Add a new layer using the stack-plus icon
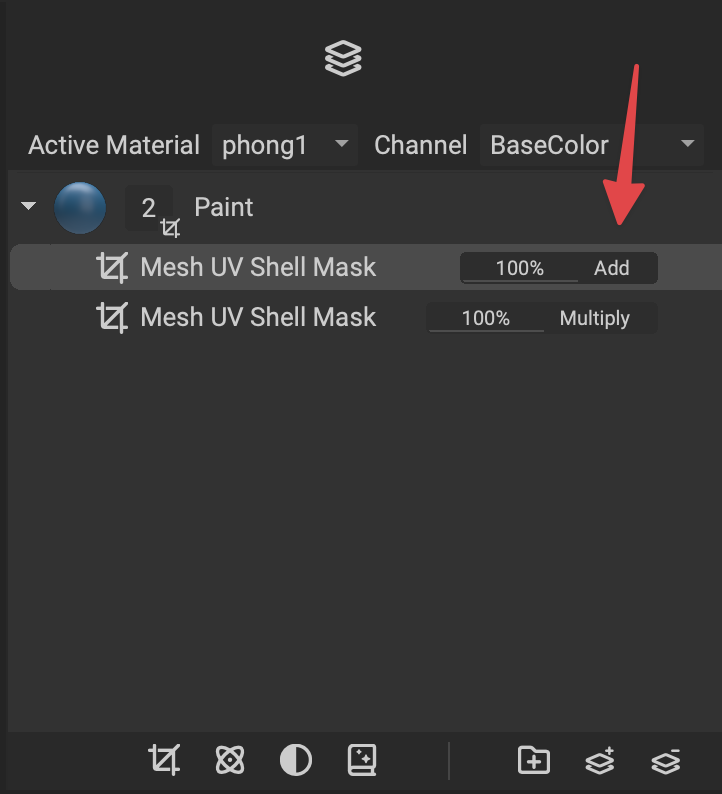 [599, 761]
